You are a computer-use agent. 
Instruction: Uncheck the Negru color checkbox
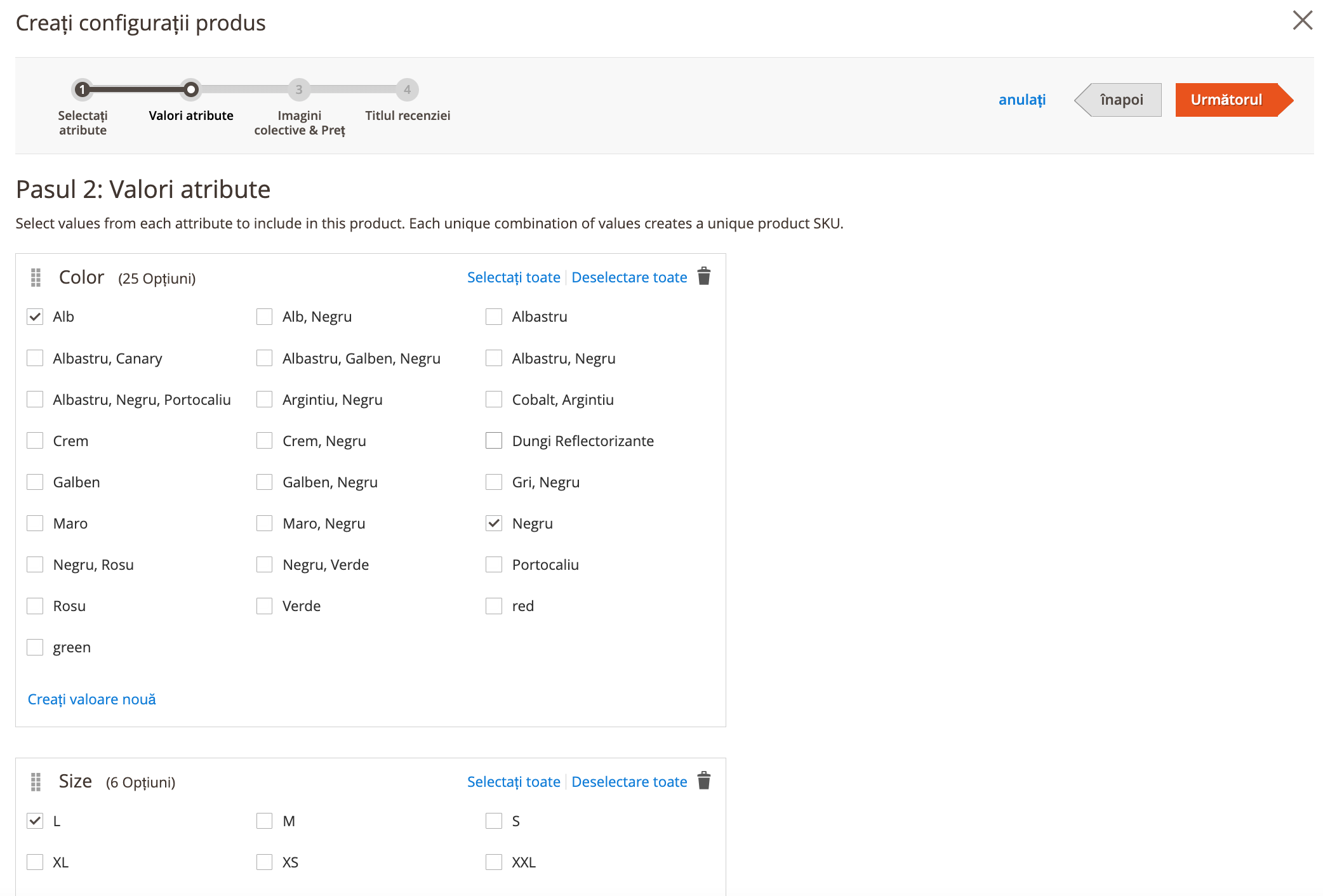[494, 524]
